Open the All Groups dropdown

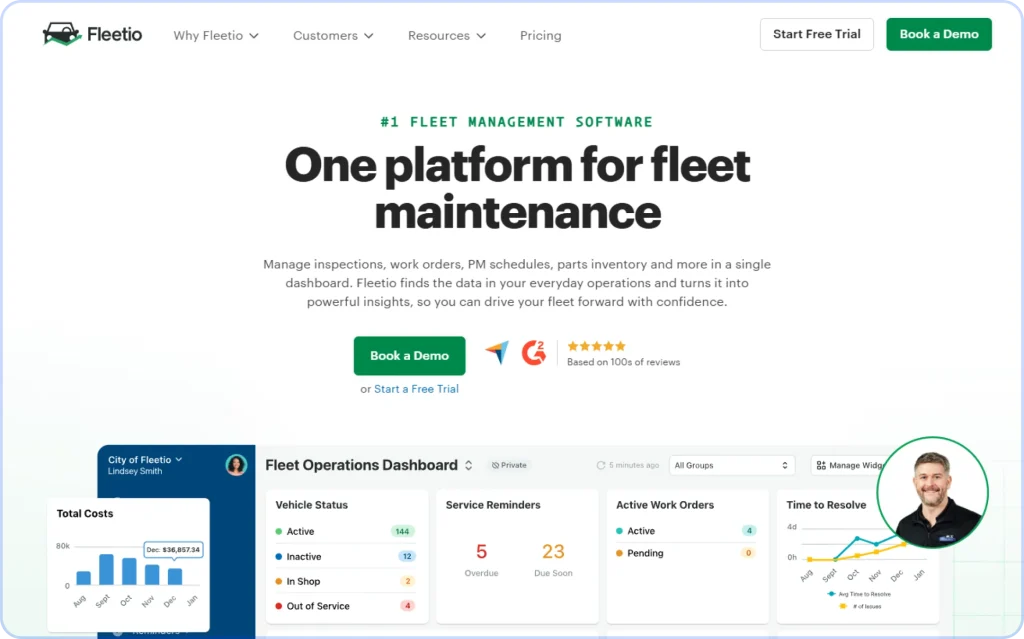pyautogui.click(x=731, y=465)
